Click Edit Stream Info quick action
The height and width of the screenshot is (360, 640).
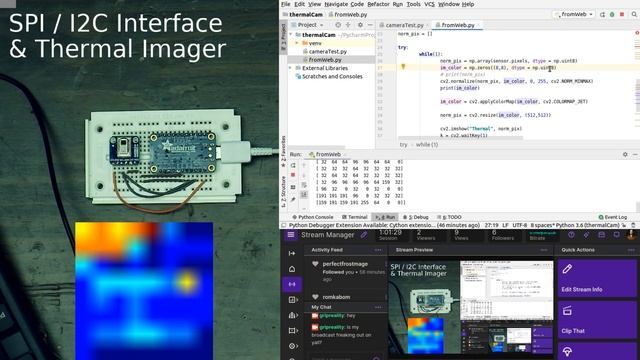[x=597, y=278]
